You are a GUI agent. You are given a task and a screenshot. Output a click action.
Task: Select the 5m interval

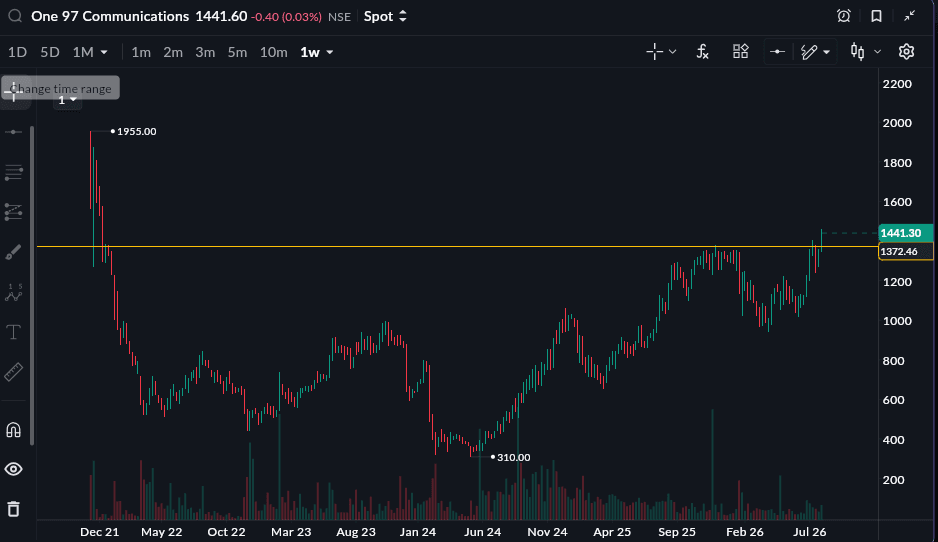pyautogui.click(x=237, y=52)
